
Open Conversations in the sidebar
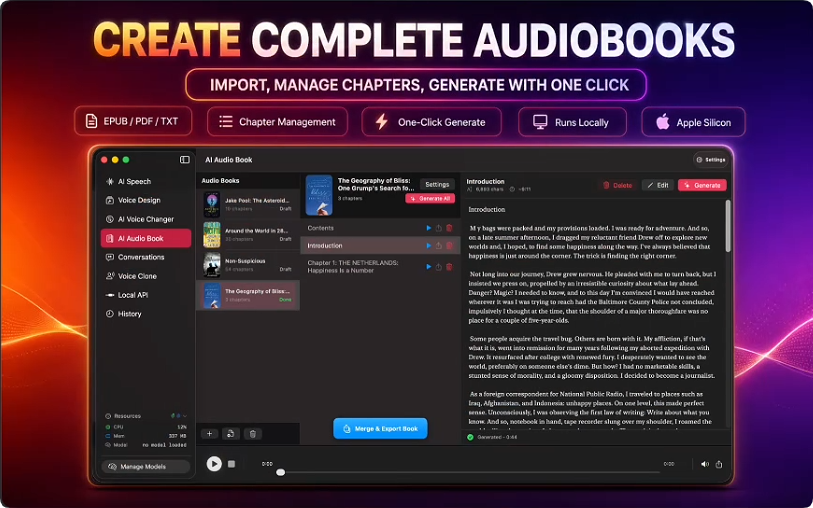pyautogui.click(x=146, y=257)
